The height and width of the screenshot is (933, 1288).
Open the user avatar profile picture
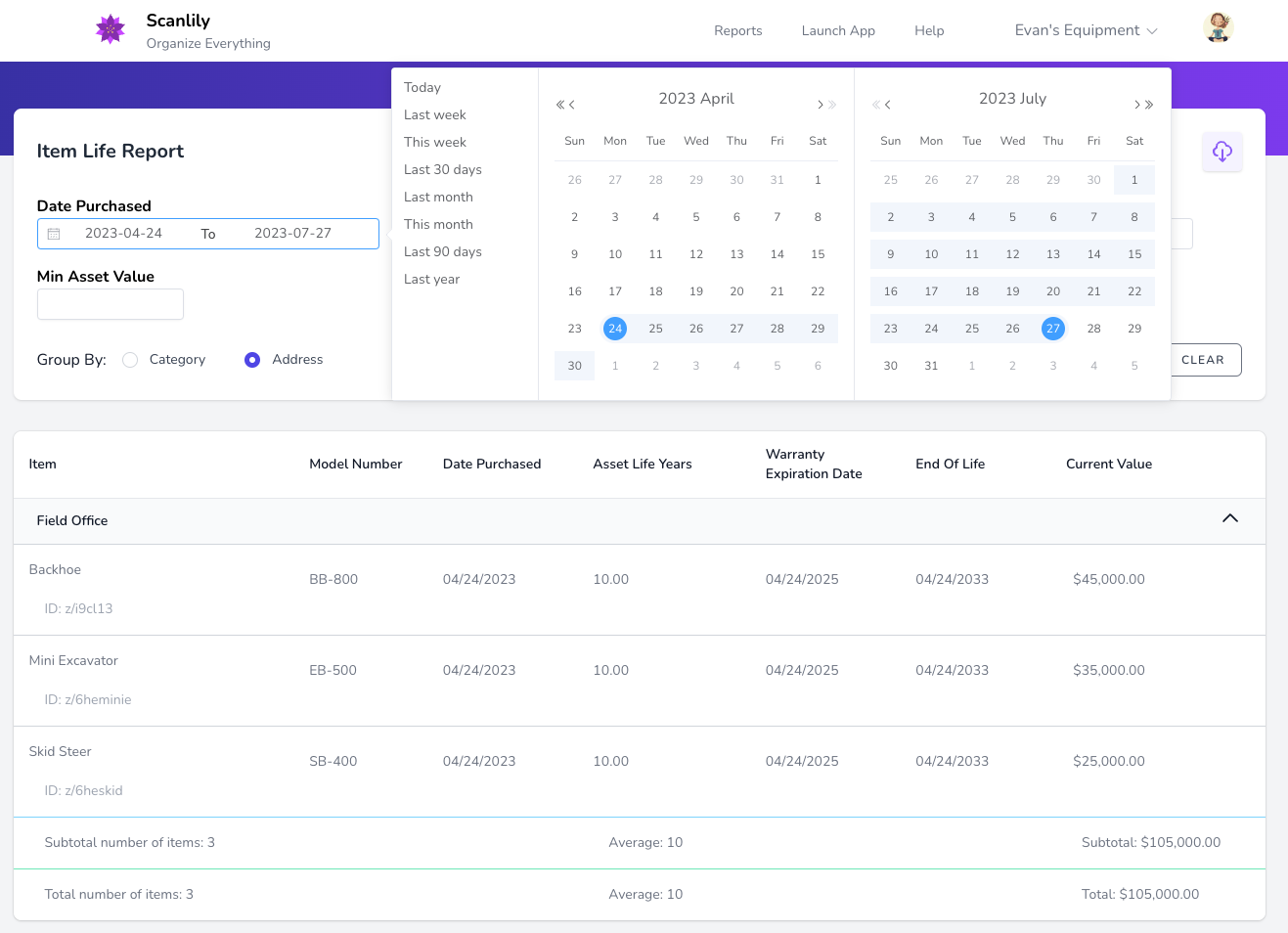click(1218, 28)
